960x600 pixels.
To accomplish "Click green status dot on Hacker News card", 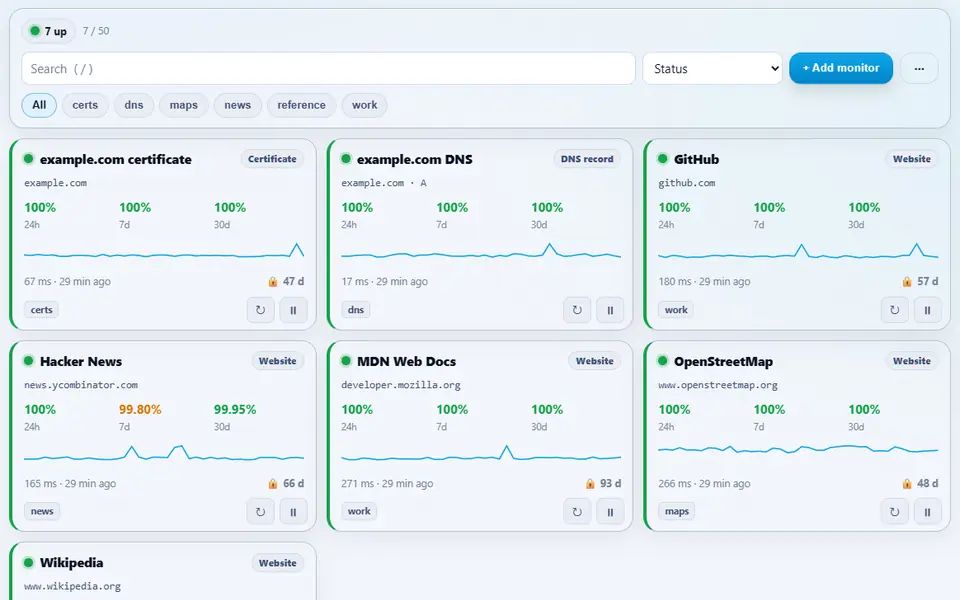I will click(28, 361).
